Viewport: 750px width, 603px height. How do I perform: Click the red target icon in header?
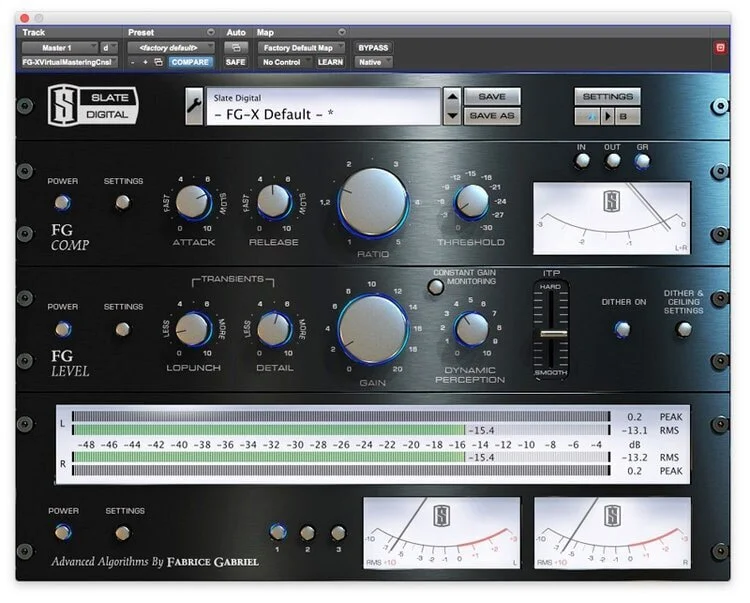(x=720, y=47)
